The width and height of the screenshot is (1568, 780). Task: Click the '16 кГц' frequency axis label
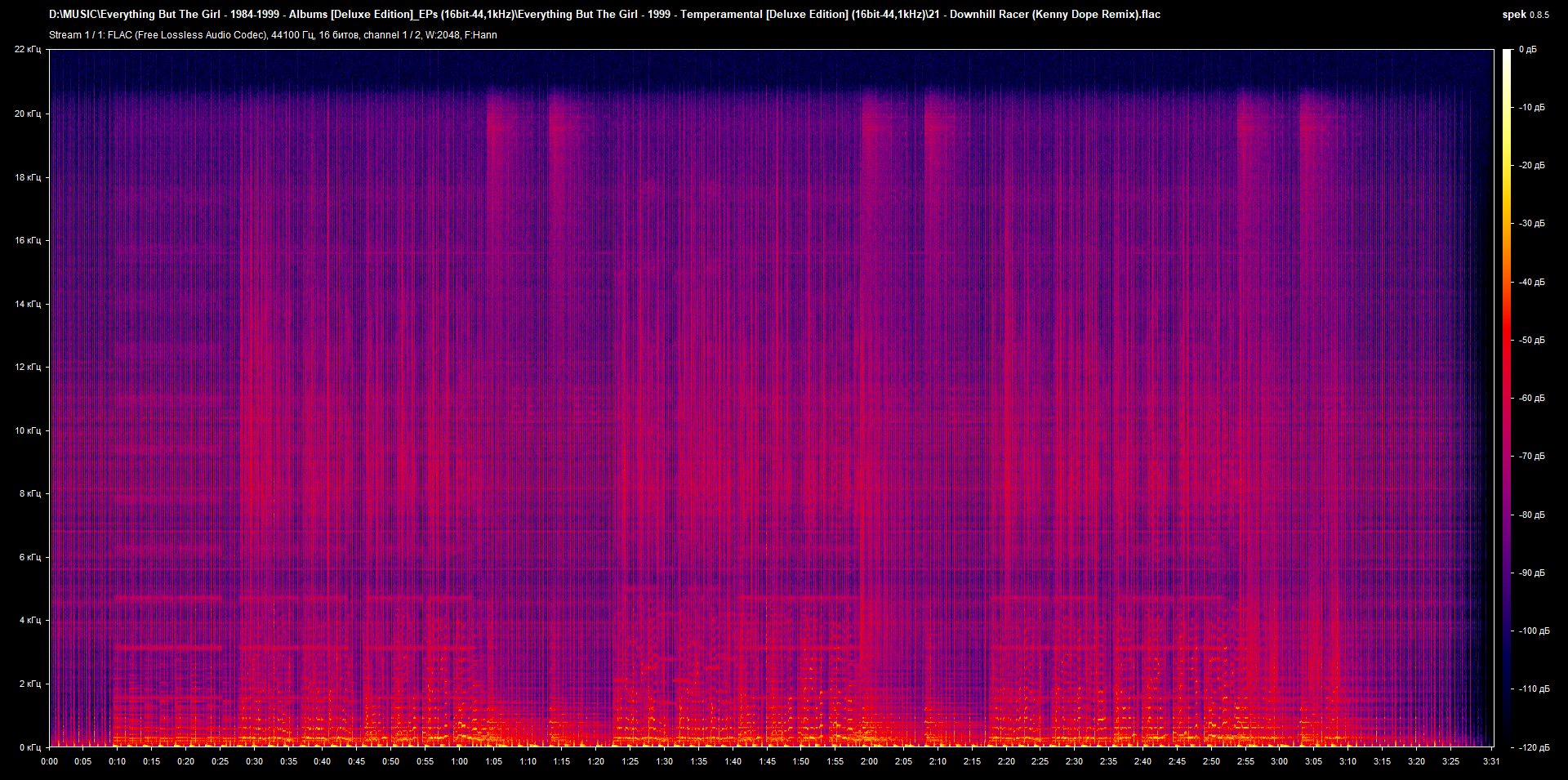pyautogui.click(x=28, y=240)
